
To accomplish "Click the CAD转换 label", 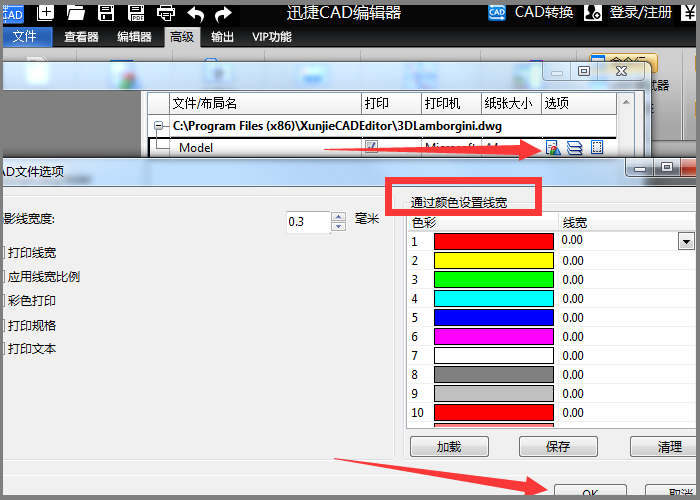I will pos(544,12).
